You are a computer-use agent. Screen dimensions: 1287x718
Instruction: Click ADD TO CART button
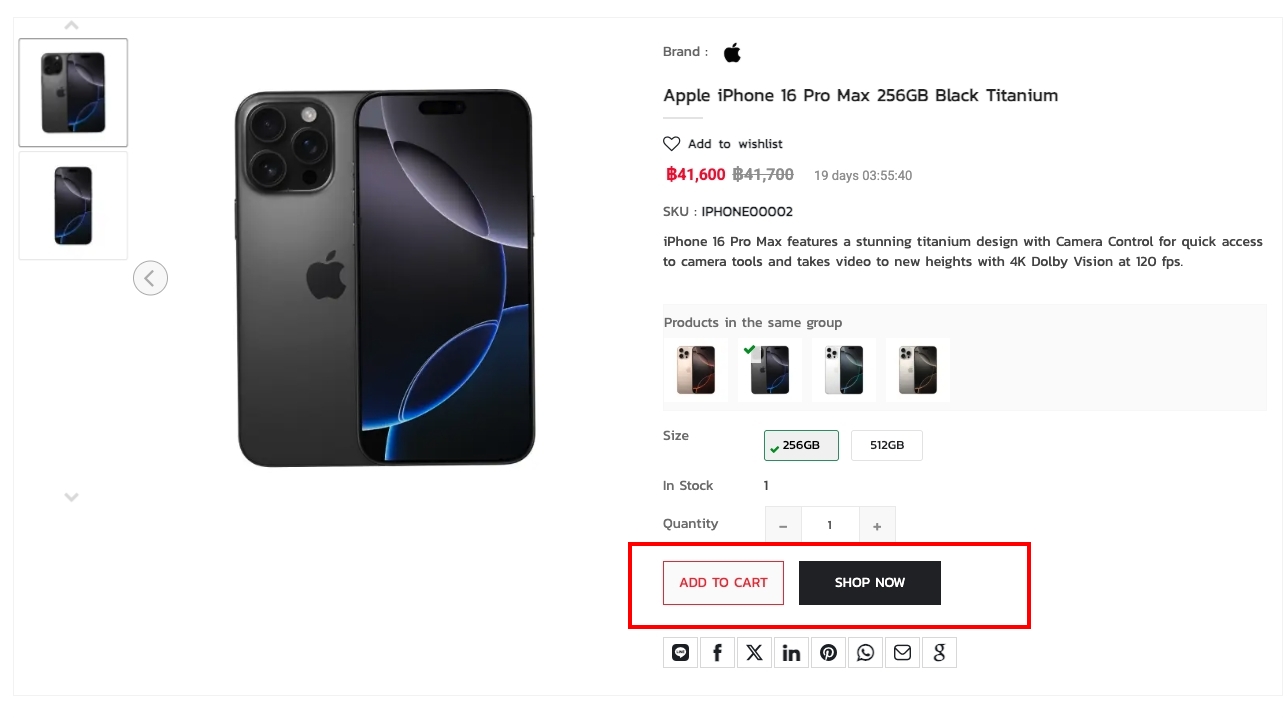(x=723, y=583)
